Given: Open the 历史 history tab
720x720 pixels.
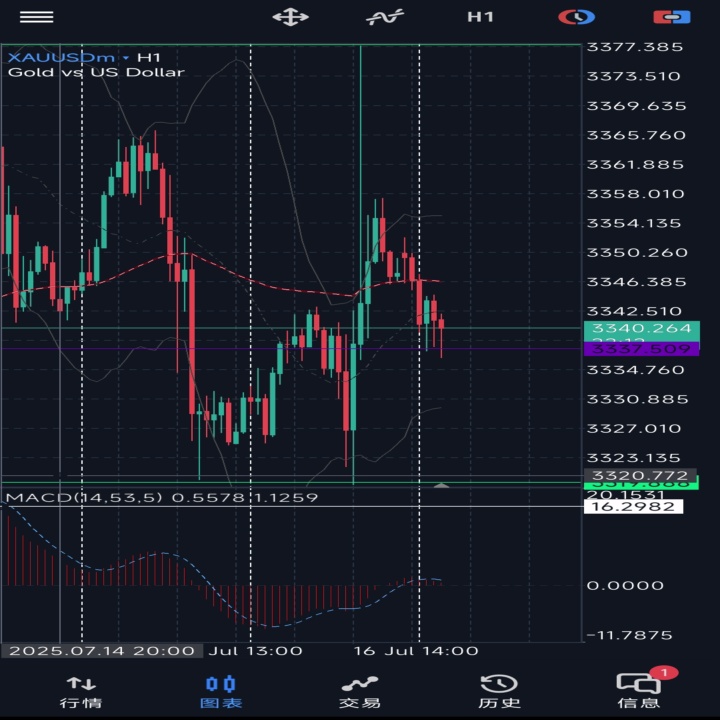Looking at the screenshot, I should (x=499, y=692).
